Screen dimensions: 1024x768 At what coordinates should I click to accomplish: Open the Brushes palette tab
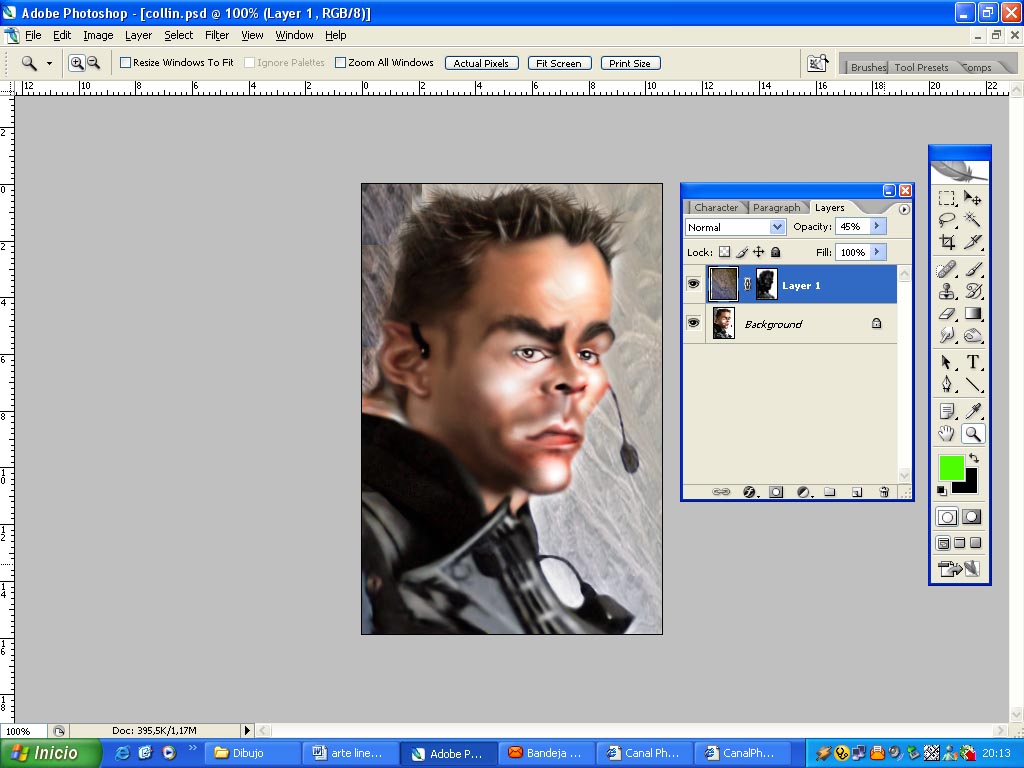868,67
